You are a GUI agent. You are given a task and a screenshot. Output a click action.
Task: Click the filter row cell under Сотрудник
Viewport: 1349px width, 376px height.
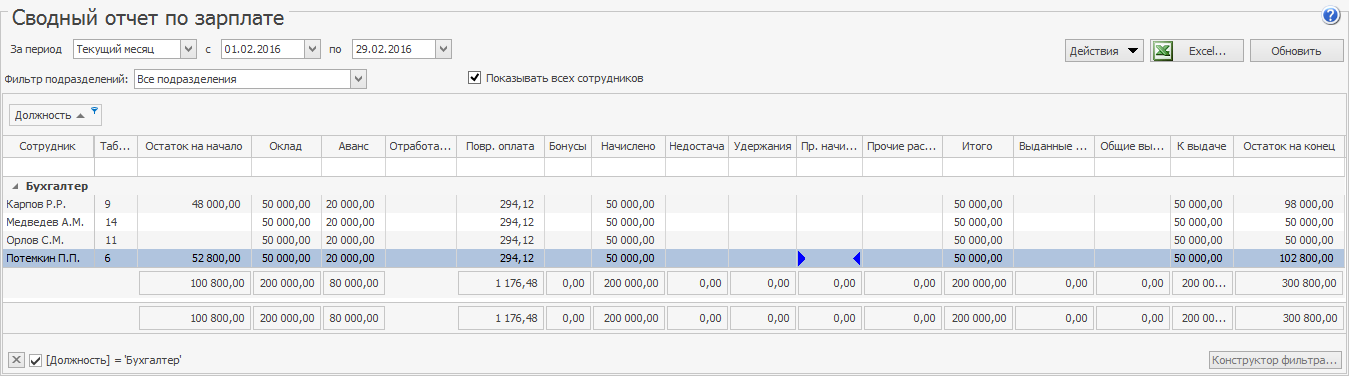47,167
